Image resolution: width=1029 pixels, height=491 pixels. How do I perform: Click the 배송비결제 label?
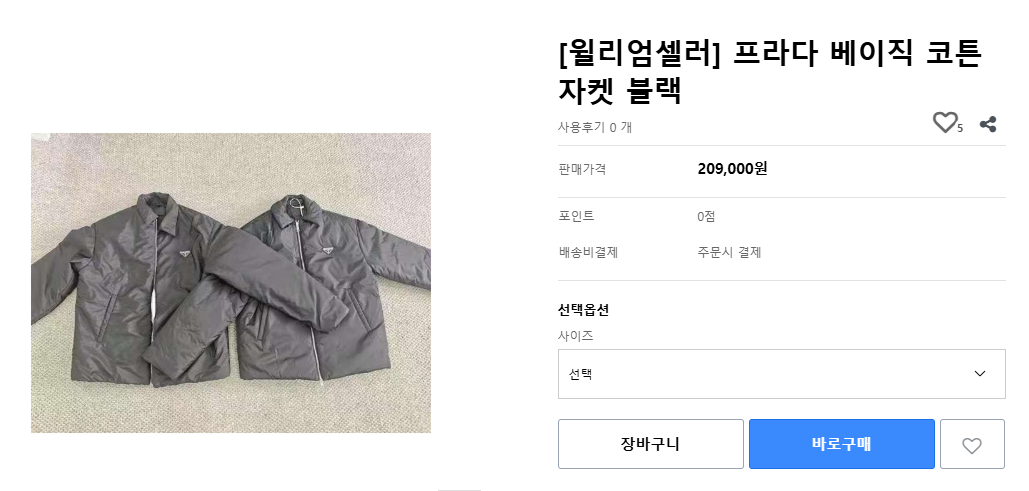tap(588, 252)
